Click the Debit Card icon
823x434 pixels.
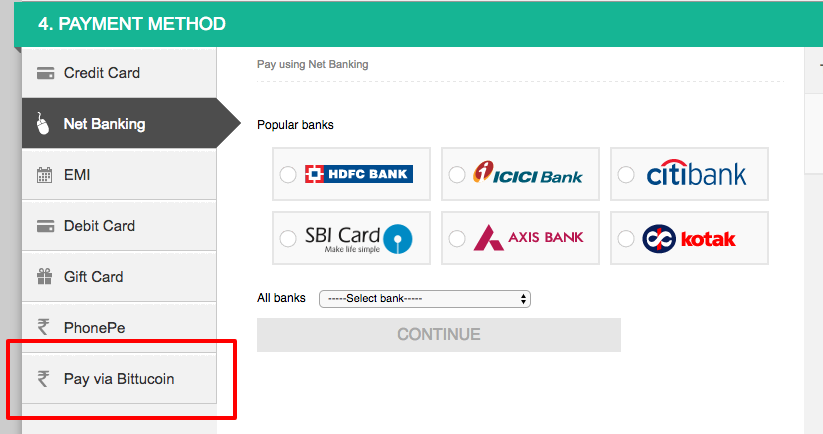pyautogui.click(x=45, y=226)
